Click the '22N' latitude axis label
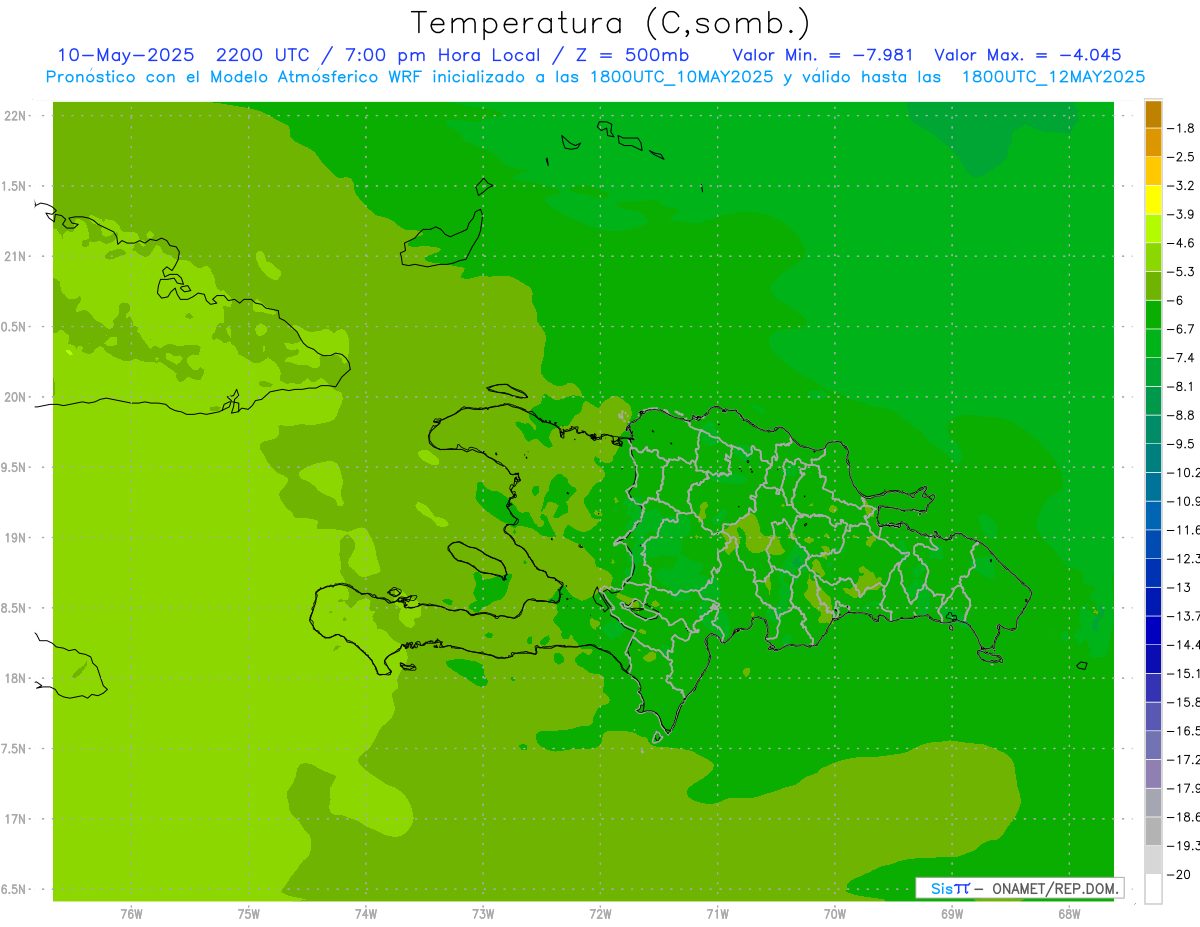1200x927 pixels. 14,116
